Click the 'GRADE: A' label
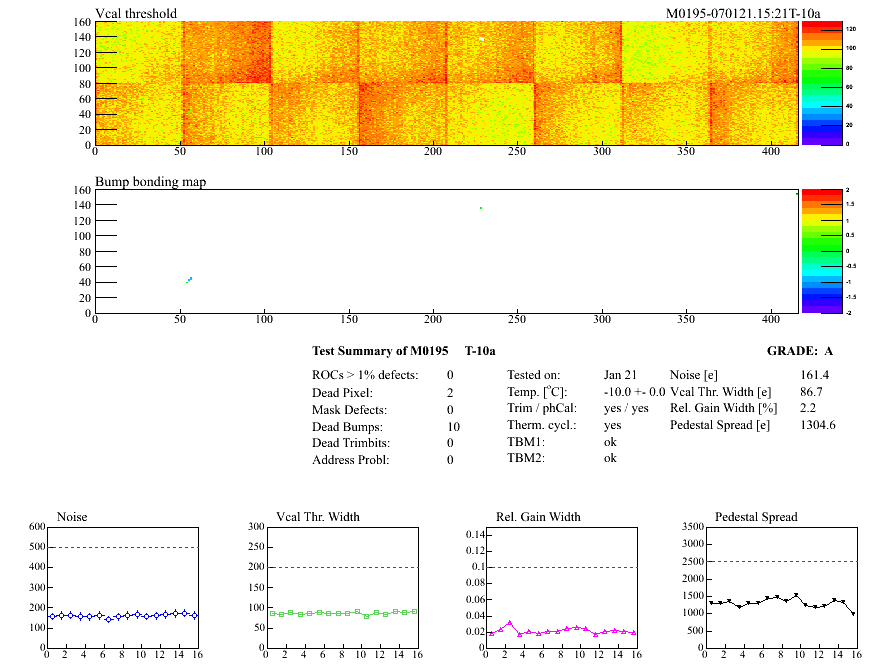 (799, 351)
